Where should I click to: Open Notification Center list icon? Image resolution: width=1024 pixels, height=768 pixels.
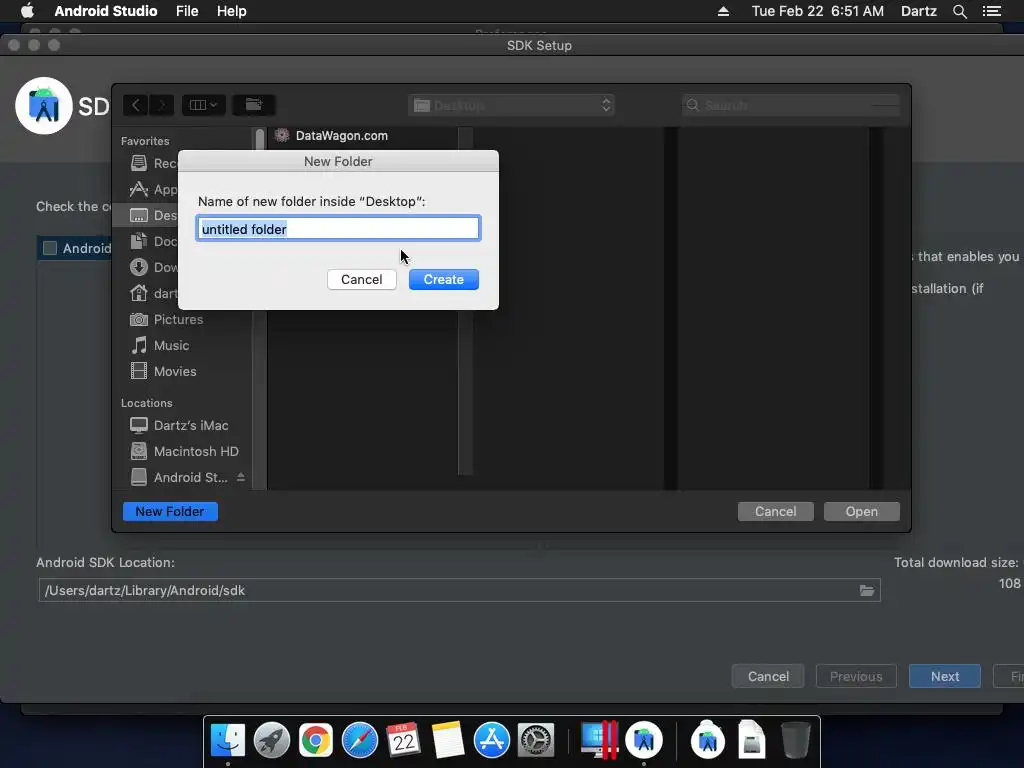[x=992, y=11]
